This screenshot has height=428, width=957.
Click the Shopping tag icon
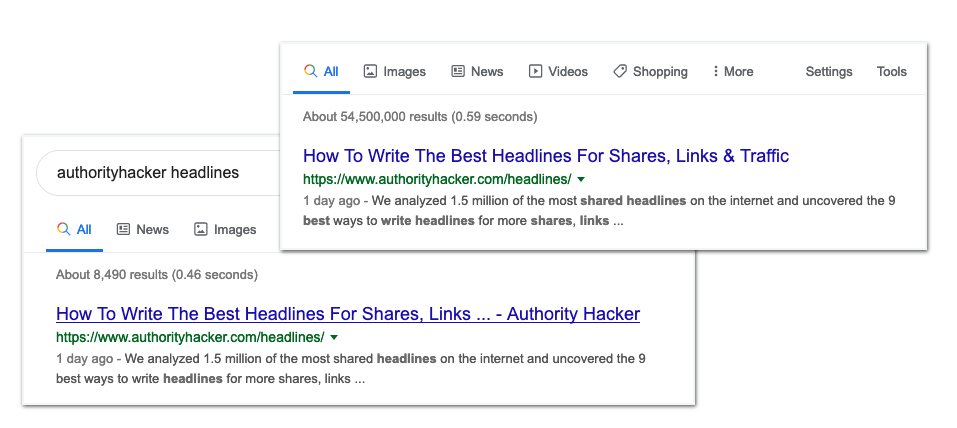[x=620, y=71]
